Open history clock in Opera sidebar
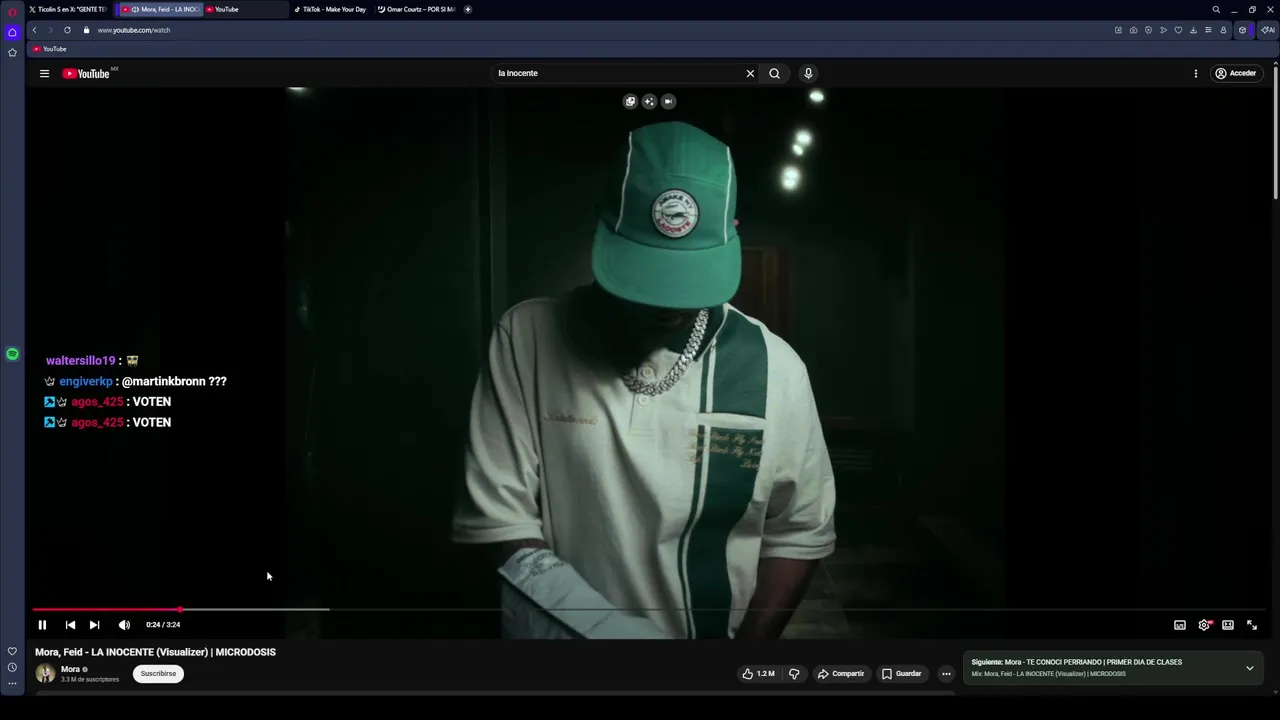 12,667
